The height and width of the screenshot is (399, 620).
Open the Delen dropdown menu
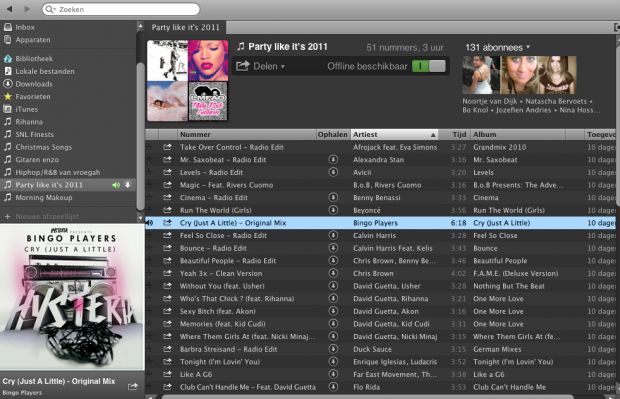pos(261,66)
